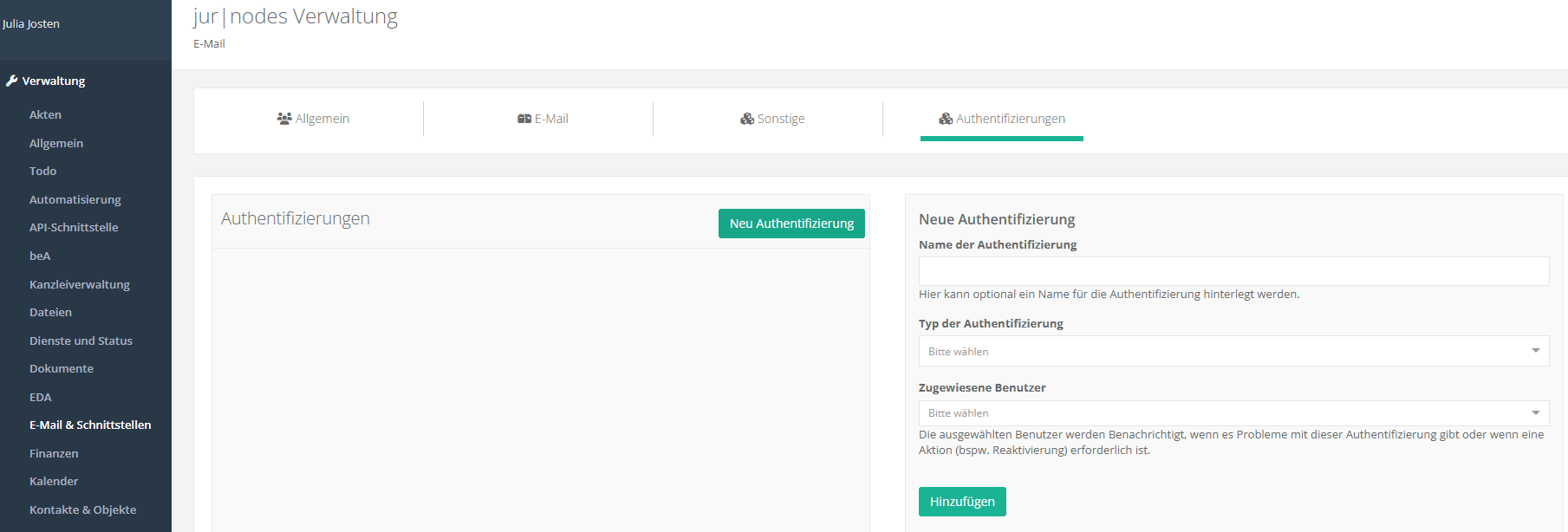The image size is (1568, 532).
Task: Click arrow of Typ der Authentifizierung select
Action: tap(1535, 351)
